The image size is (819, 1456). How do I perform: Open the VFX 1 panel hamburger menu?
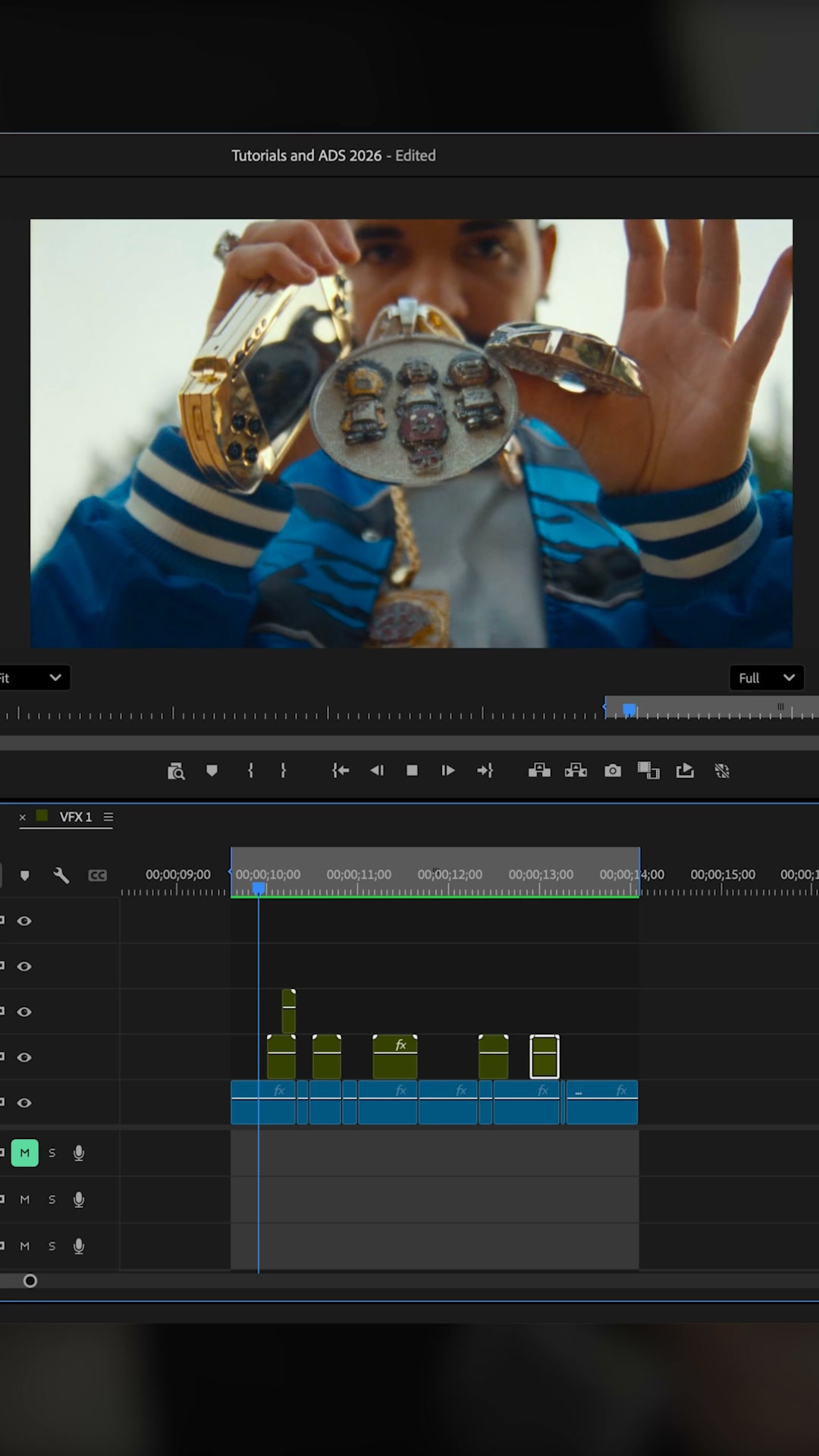tap(108, 817)
